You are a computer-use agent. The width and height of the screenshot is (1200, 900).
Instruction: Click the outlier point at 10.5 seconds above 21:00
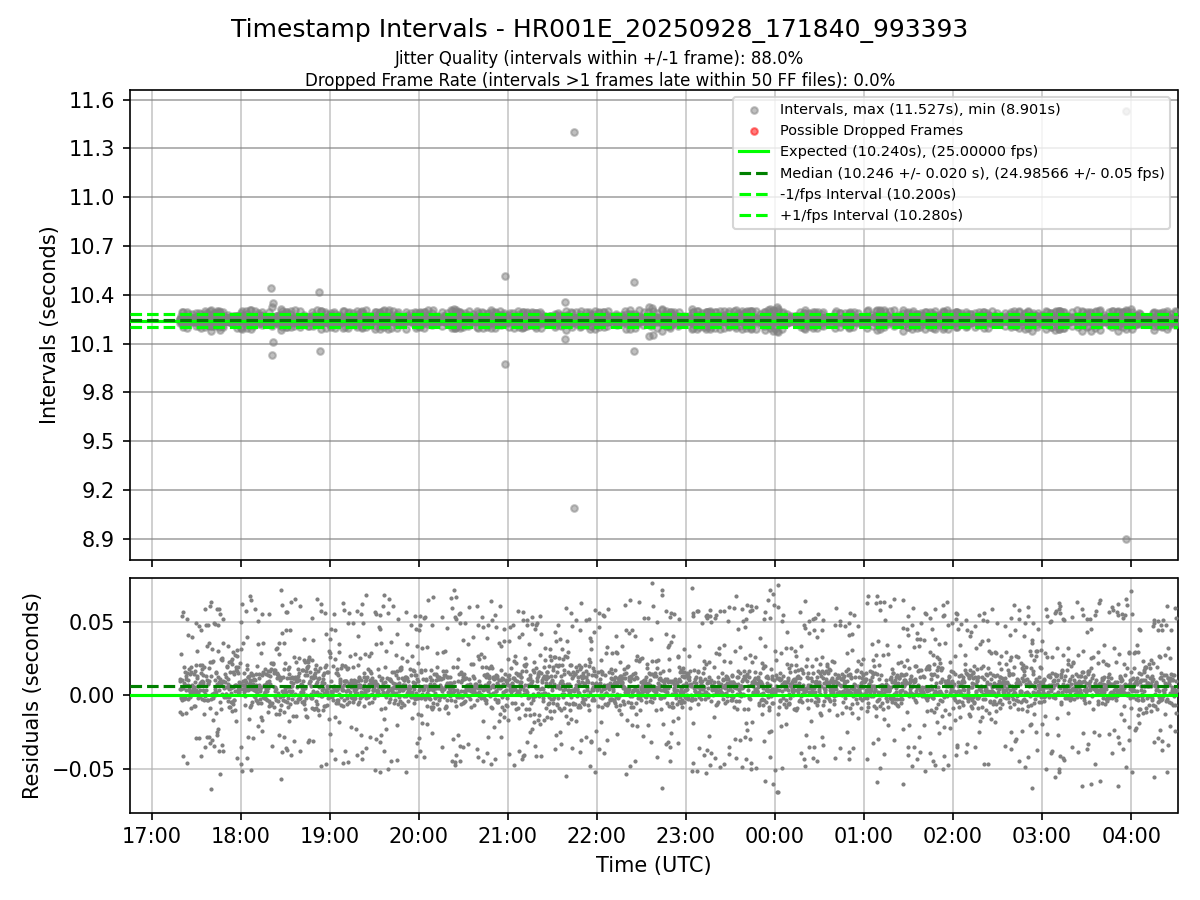click(x=505, y=276)
